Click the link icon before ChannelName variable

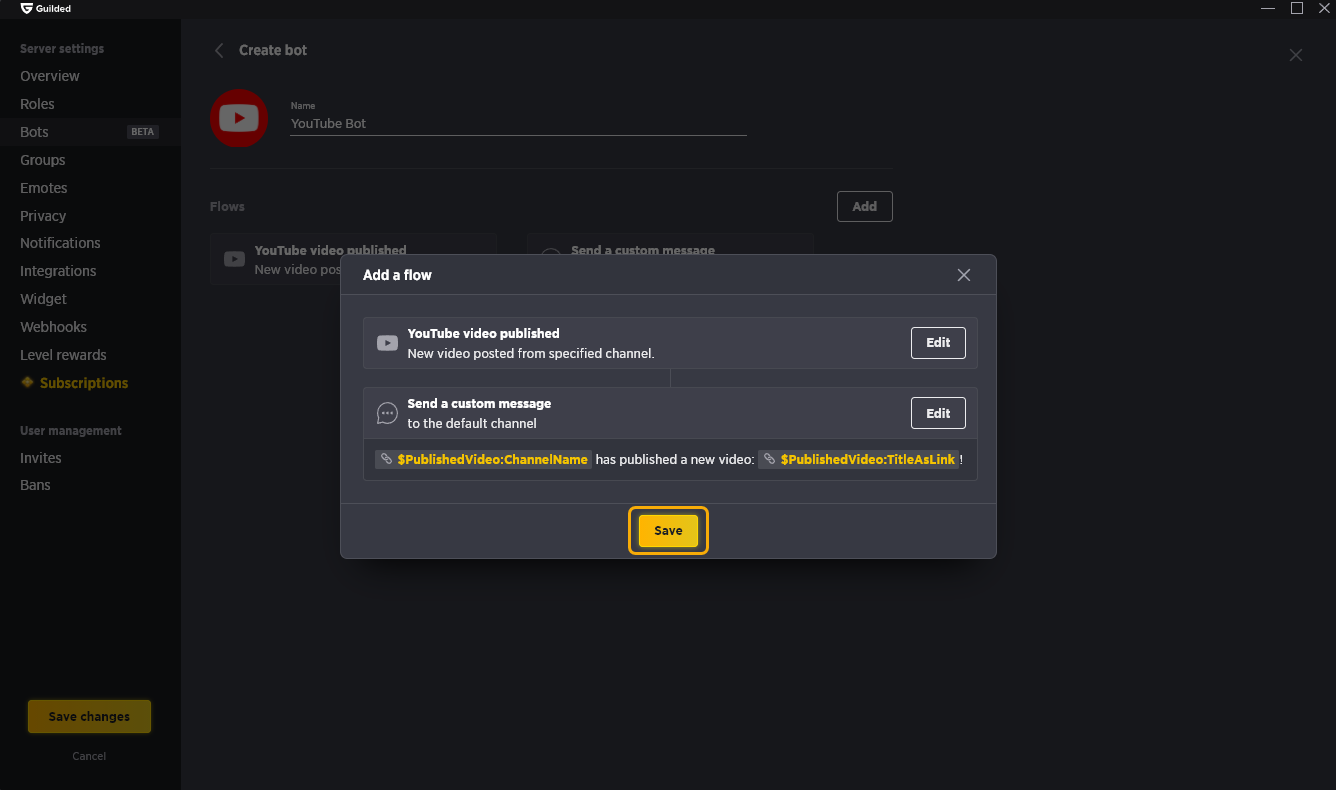point(386,460)
